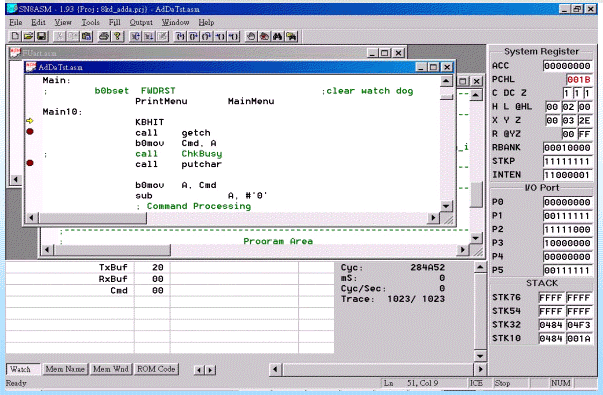
Task: Click the AdDaTst.asm horizontal scrollbar thumb
Action: pyautogui.click(x=92, y=218)
